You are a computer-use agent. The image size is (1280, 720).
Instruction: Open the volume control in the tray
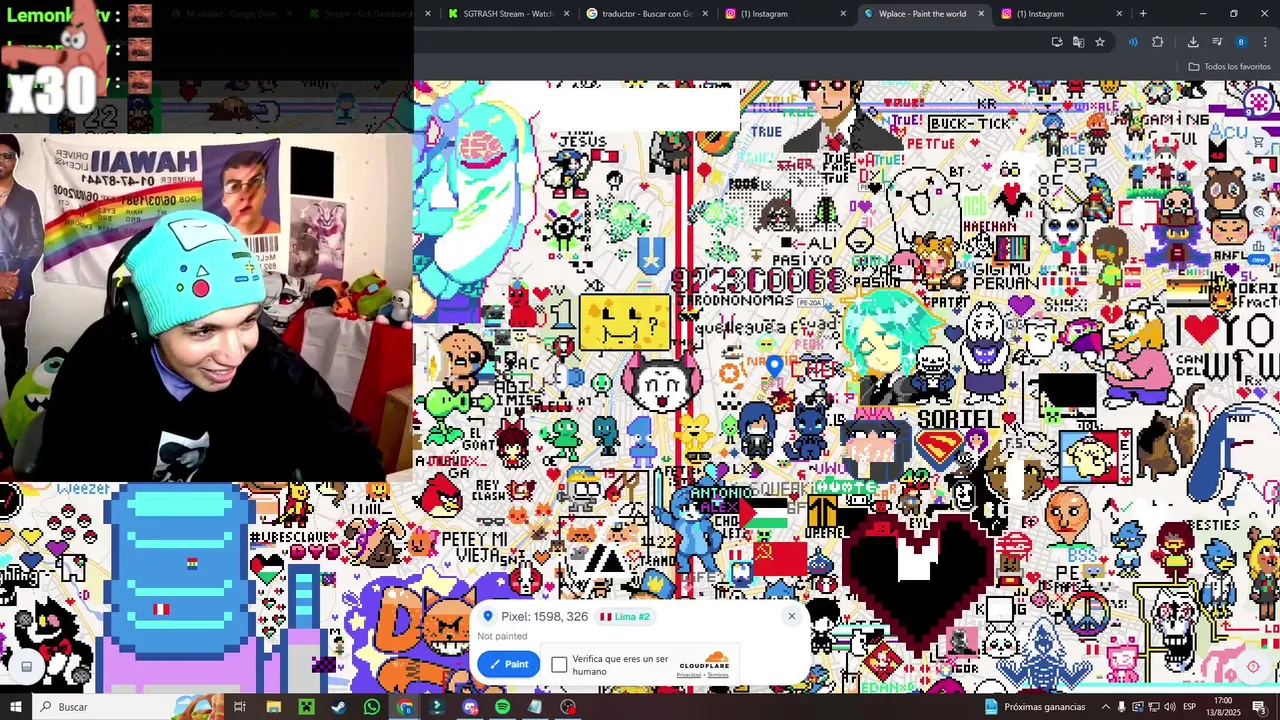pos(1169,707)
